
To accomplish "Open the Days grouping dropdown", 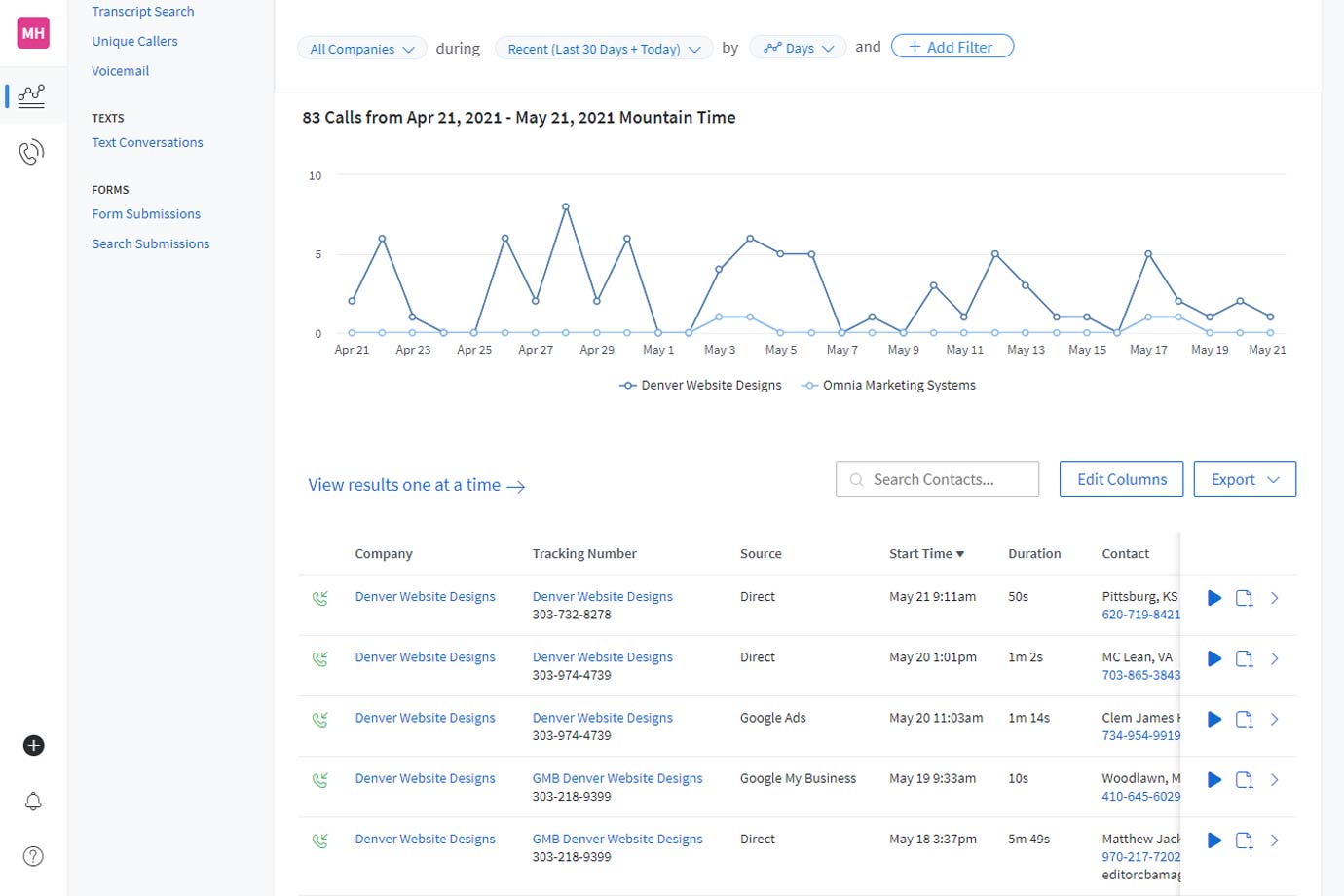I will (799, 48).
